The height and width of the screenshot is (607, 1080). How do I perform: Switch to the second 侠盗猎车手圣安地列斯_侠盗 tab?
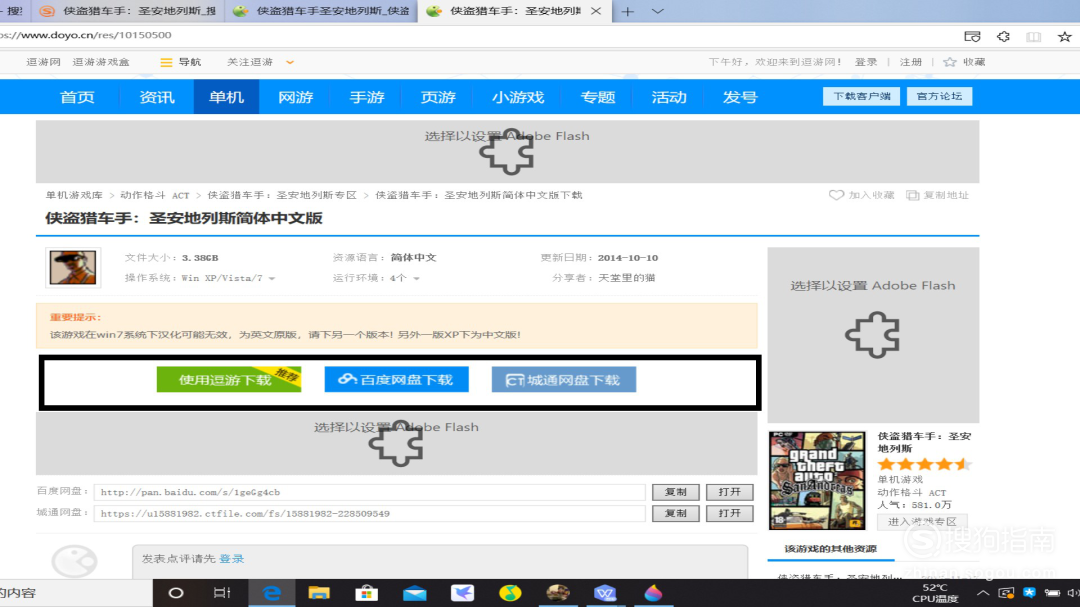(321, 11)
